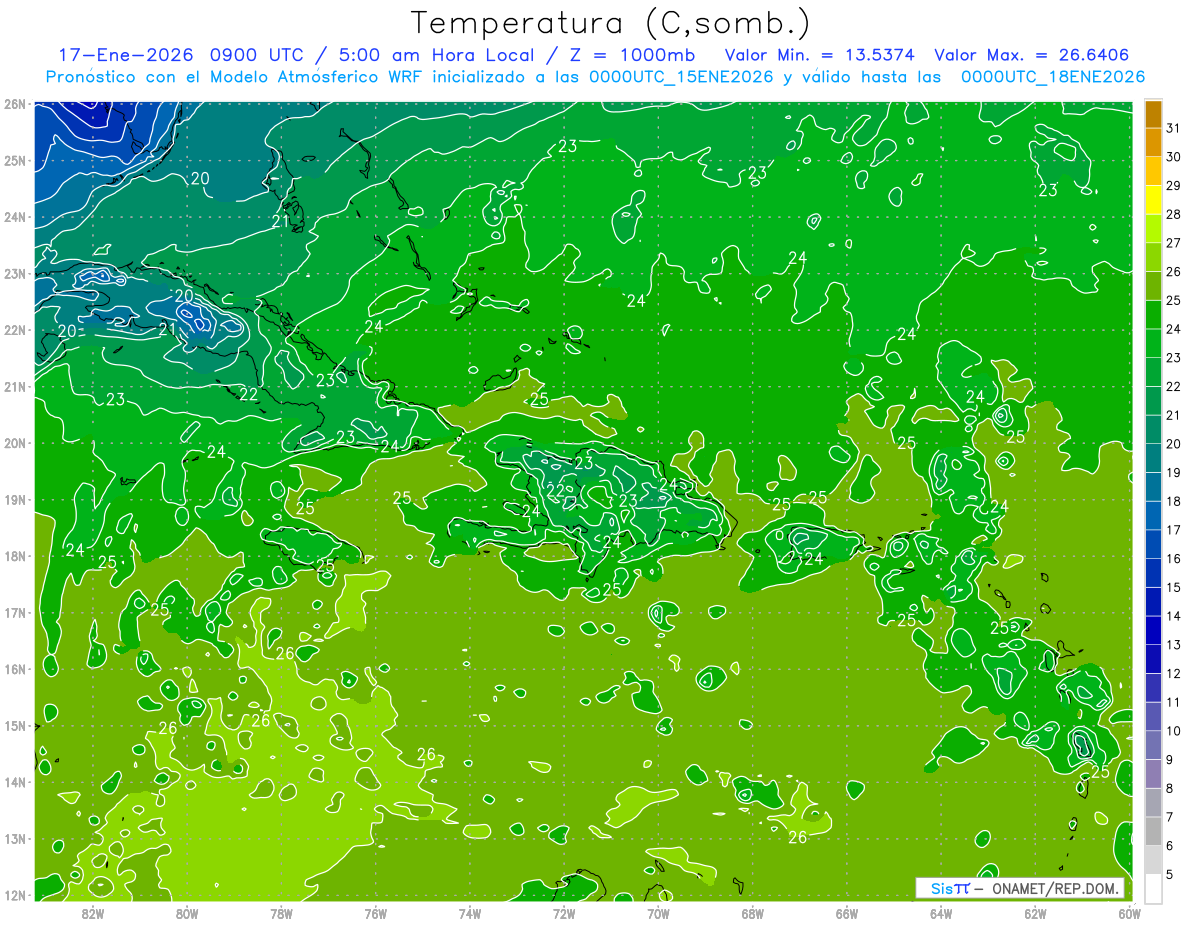Click the longitude label "72W"
Screen dimensions: 1200x927
pos(564,913)
